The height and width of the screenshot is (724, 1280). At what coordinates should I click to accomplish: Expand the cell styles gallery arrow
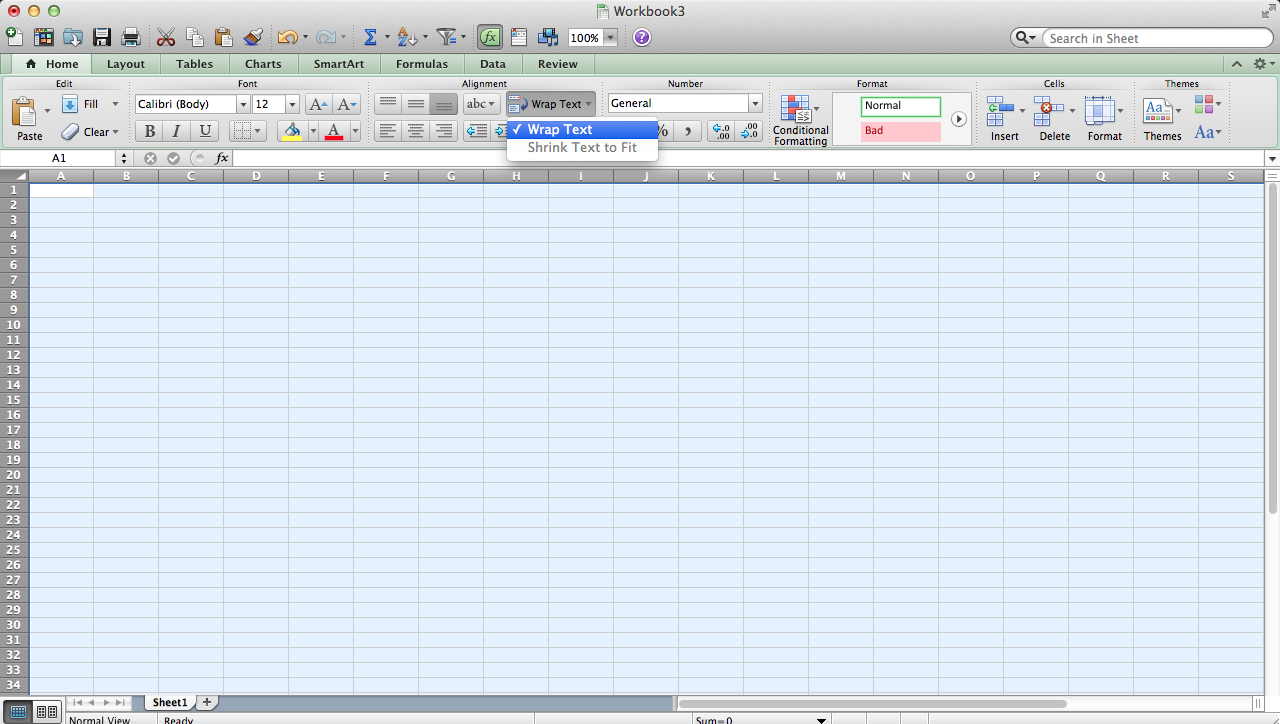coord(959,119)
